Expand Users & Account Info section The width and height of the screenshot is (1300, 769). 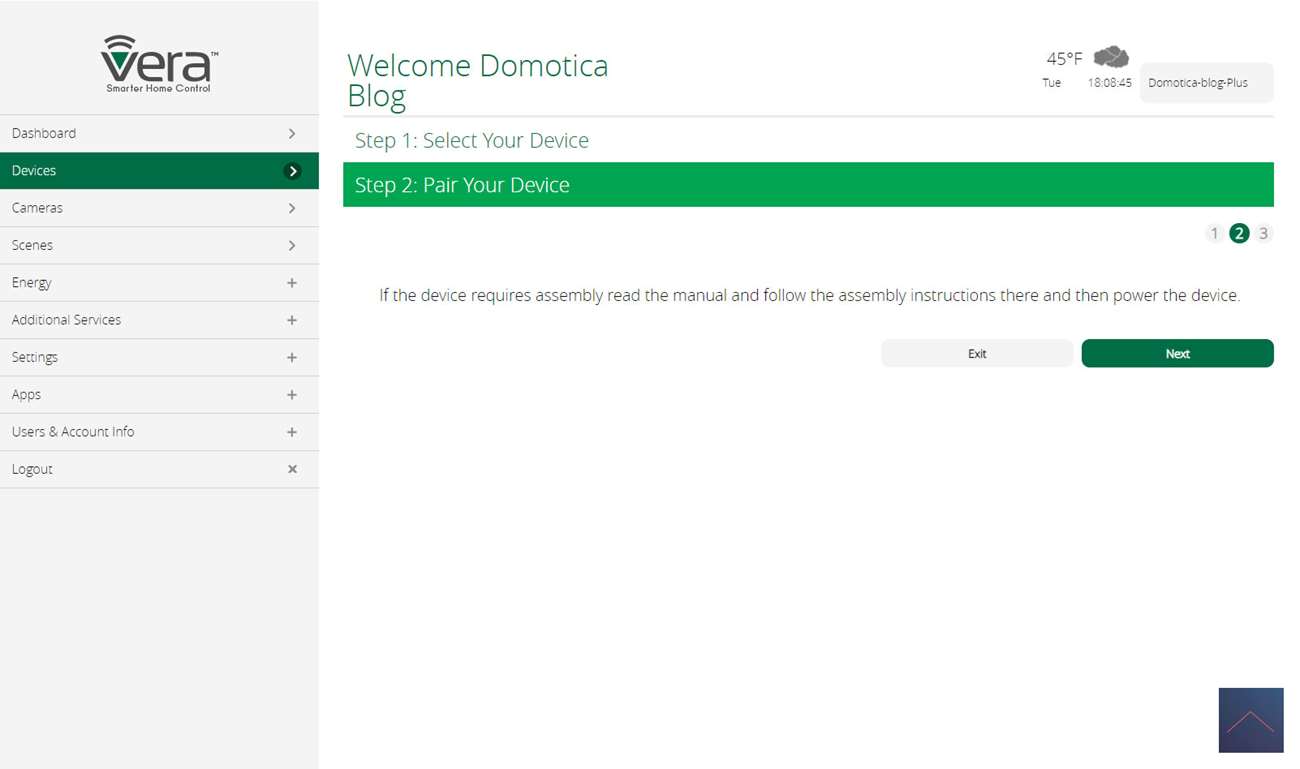pyautogui.click(x=292, y=432)
